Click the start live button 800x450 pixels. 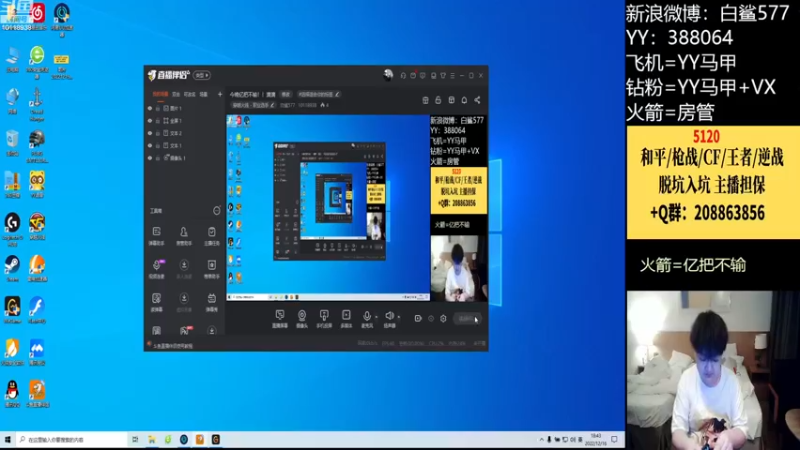click(x=467, y=318)
